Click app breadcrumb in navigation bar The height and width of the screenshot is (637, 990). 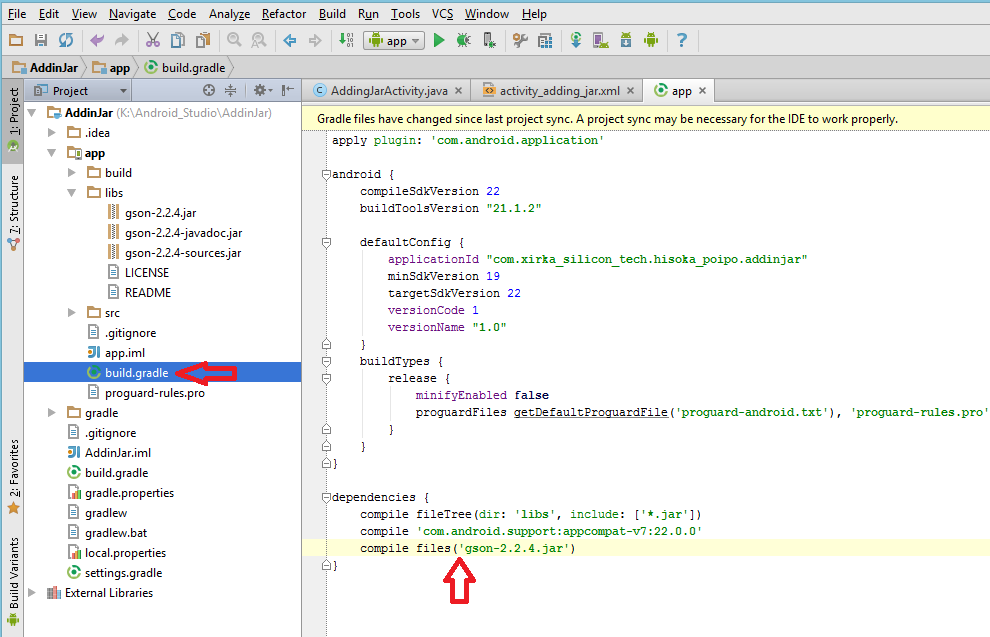pos(111,68)
